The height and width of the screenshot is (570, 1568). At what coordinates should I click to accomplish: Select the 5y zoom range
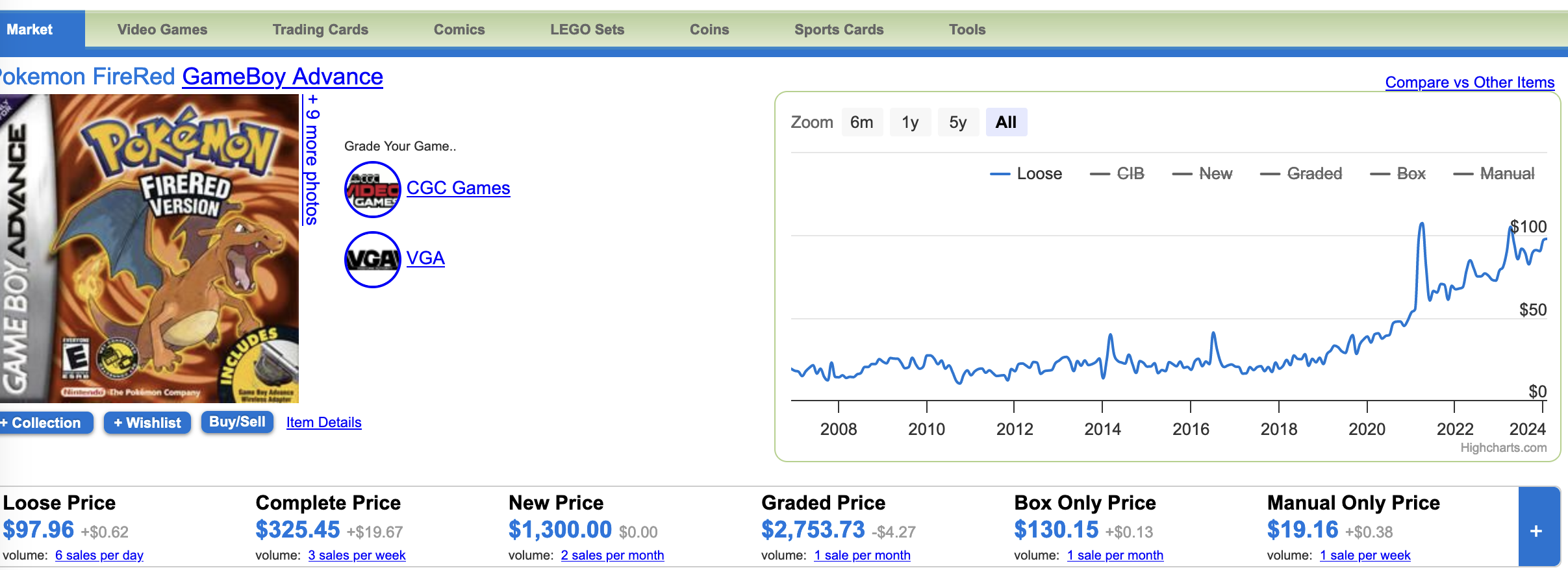957,122
